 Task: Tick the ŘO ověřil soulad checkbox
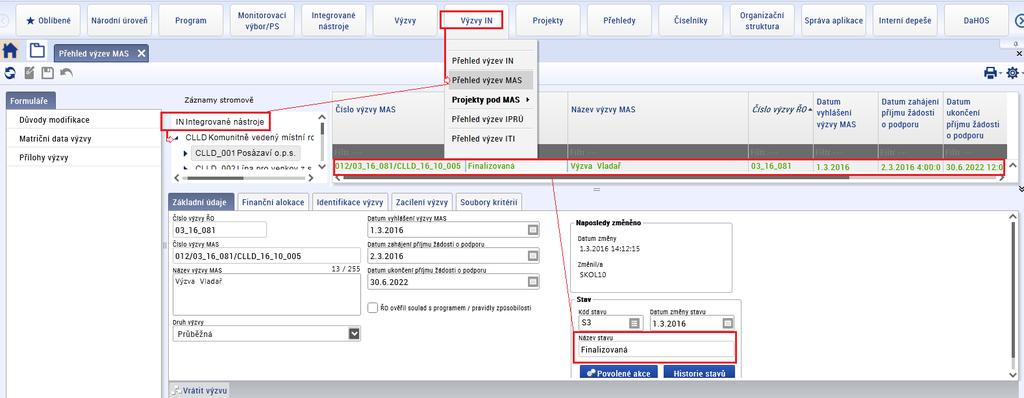[373, 307]
